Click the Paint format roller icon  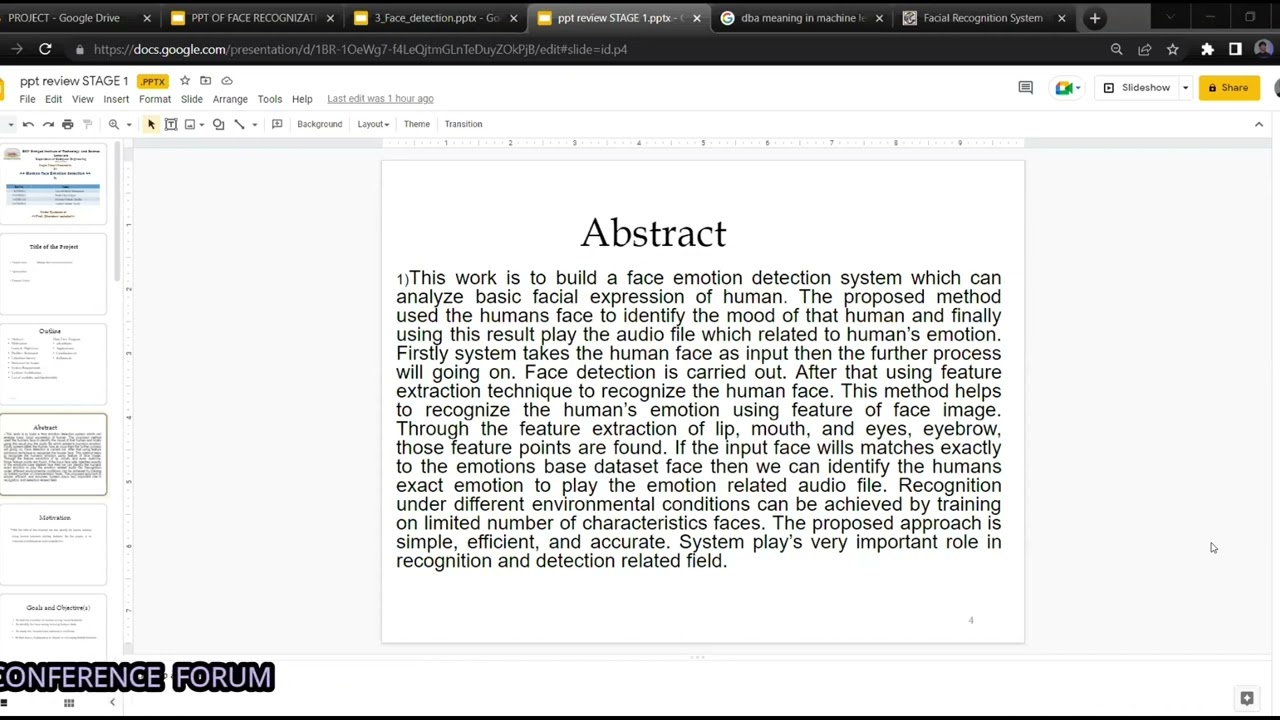pos(88,124)
